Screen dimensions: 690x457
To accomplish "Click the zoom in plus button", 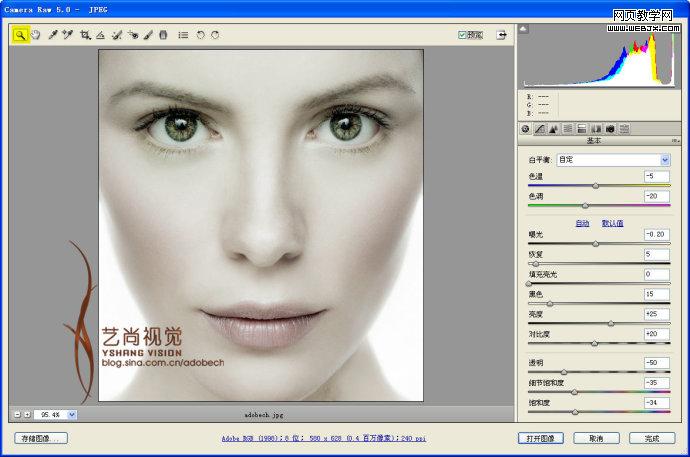I will [27, 415].
